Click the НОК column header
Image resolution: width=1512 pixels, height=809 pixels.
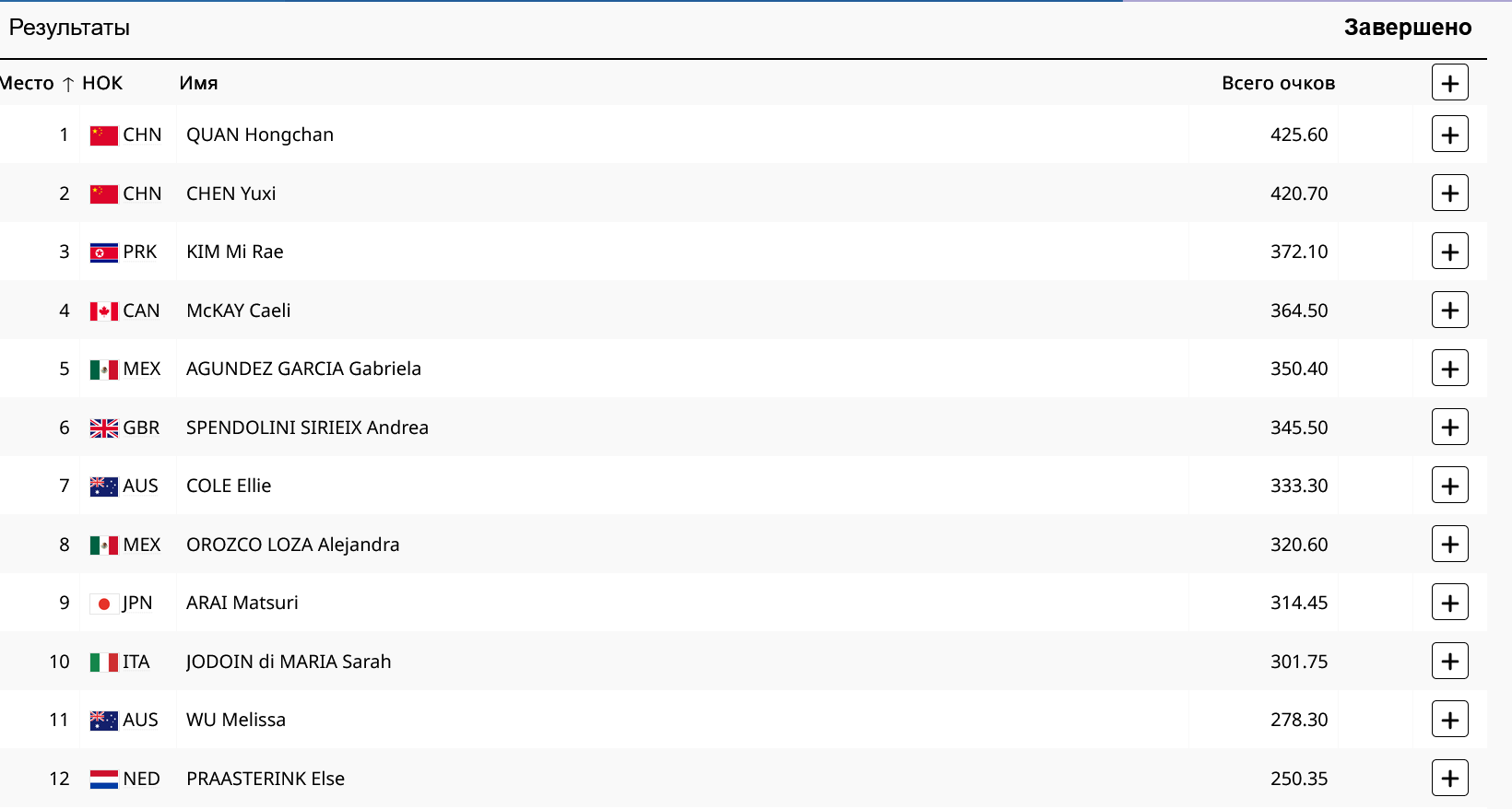pos(101,83)
